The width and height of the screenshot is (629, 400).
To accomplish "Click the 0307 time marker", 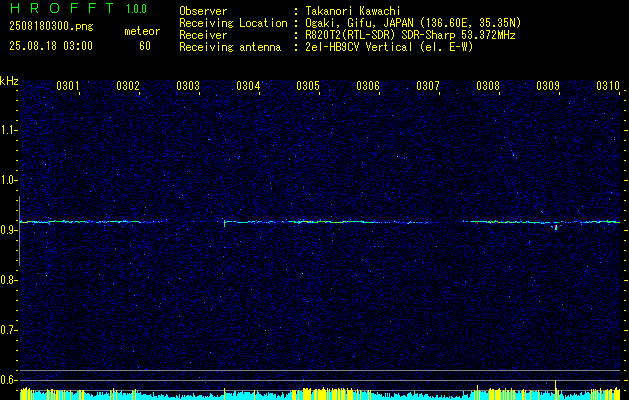I will 428,86.
